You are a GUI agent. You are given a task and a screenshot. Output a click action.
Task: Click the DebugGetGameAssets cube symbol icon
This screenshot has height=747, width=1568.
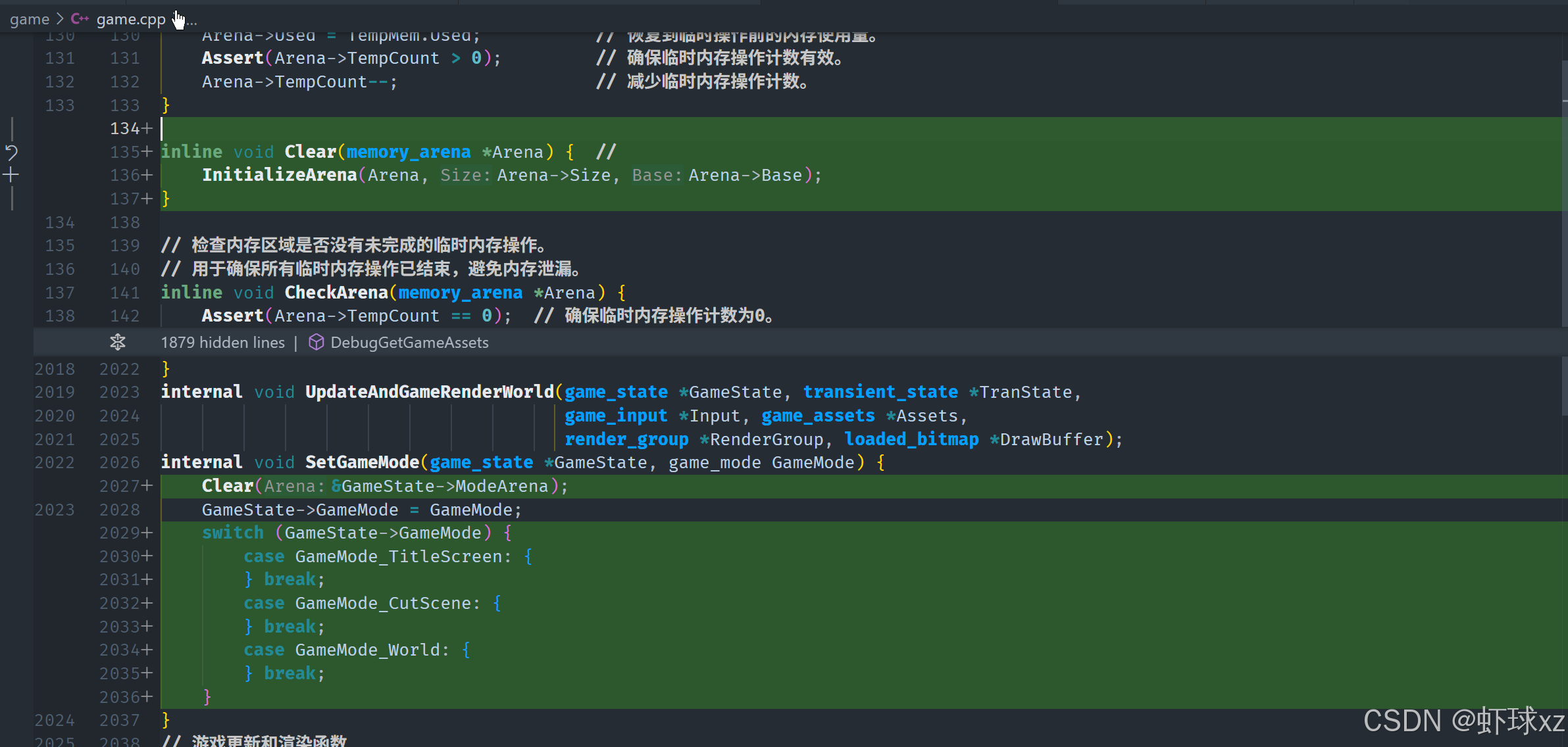pos(316,342)
